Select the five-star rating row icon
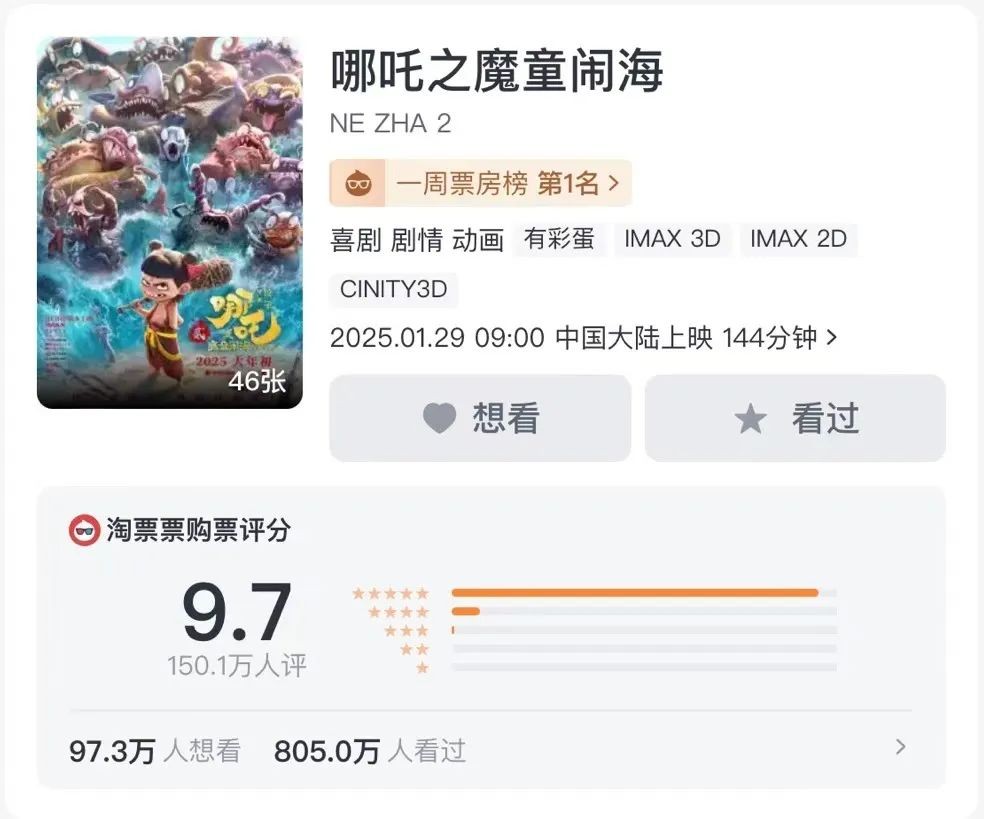The width and height of the screenshot is (984, 819). pos(390,593)
